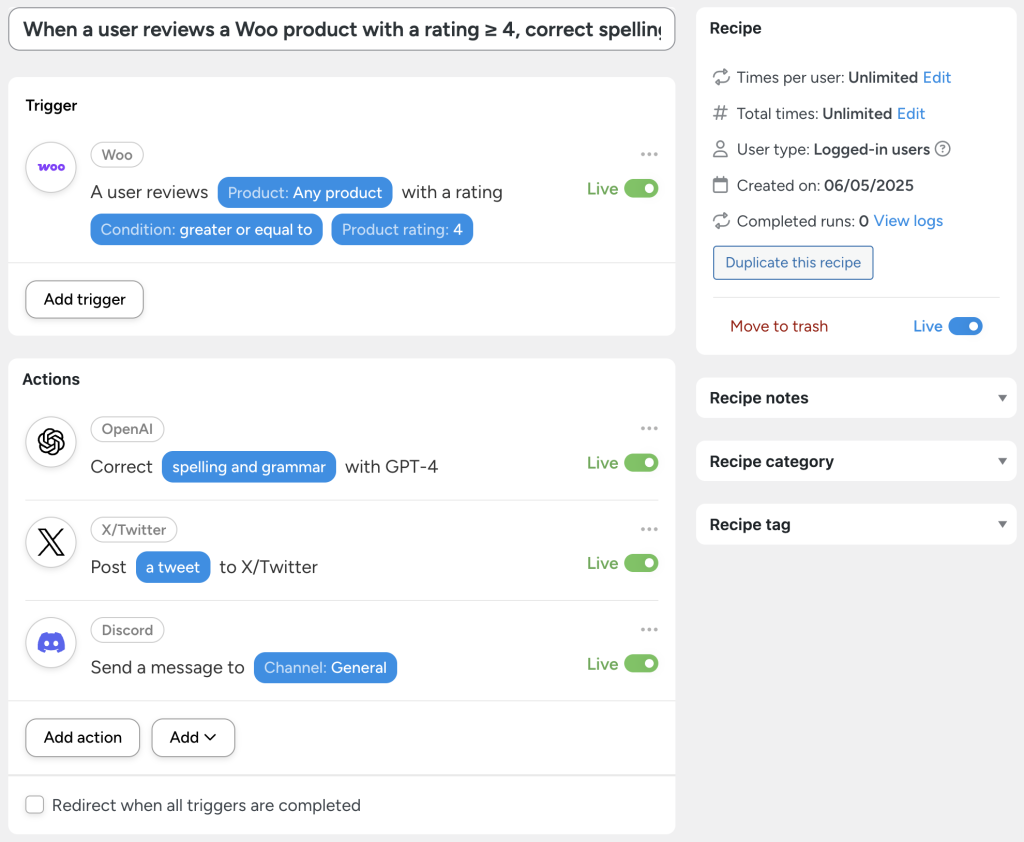Open the Add action dropdown
The height and width of the screenshot is (842, 1024).
tap(193, 737)
